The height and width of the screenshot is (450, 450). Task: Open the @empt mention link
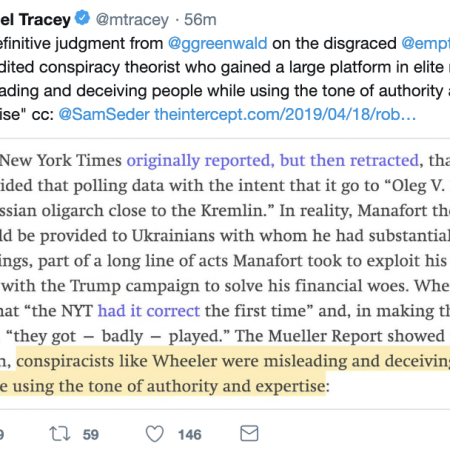pyautogui.click(x=426, y=43)
